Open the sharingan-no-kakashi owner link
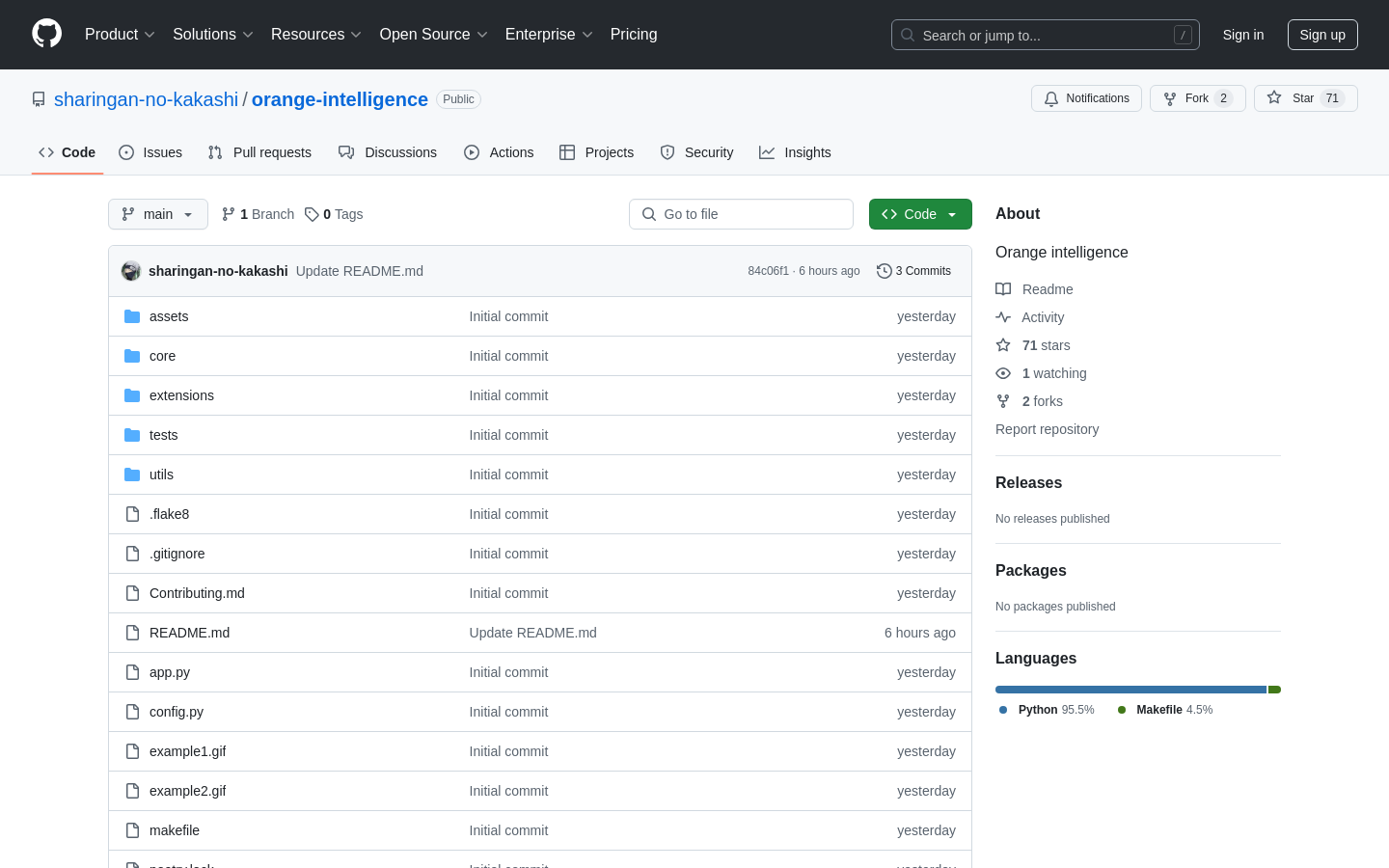 coord(146,99)
